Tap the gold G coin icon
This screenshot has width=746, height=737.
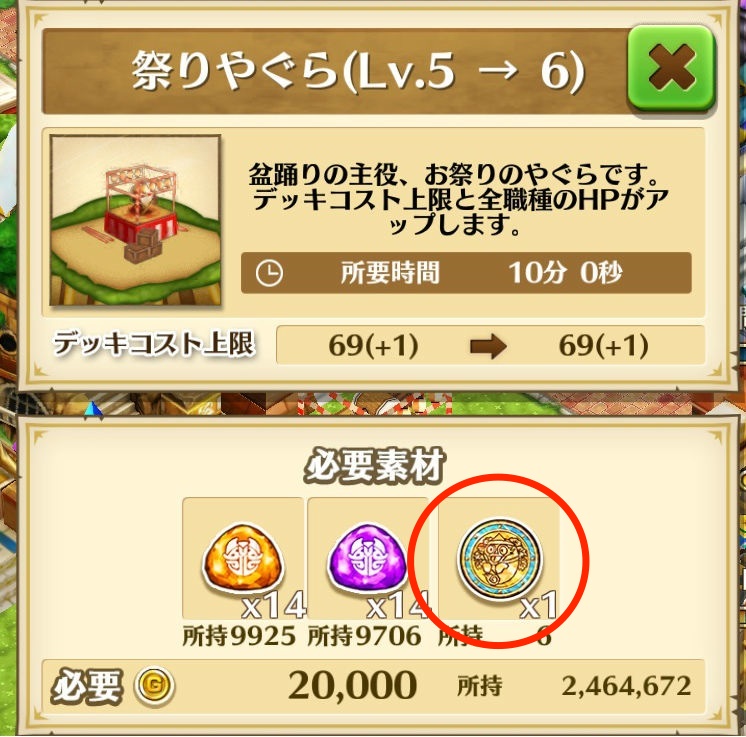[154, 686]
